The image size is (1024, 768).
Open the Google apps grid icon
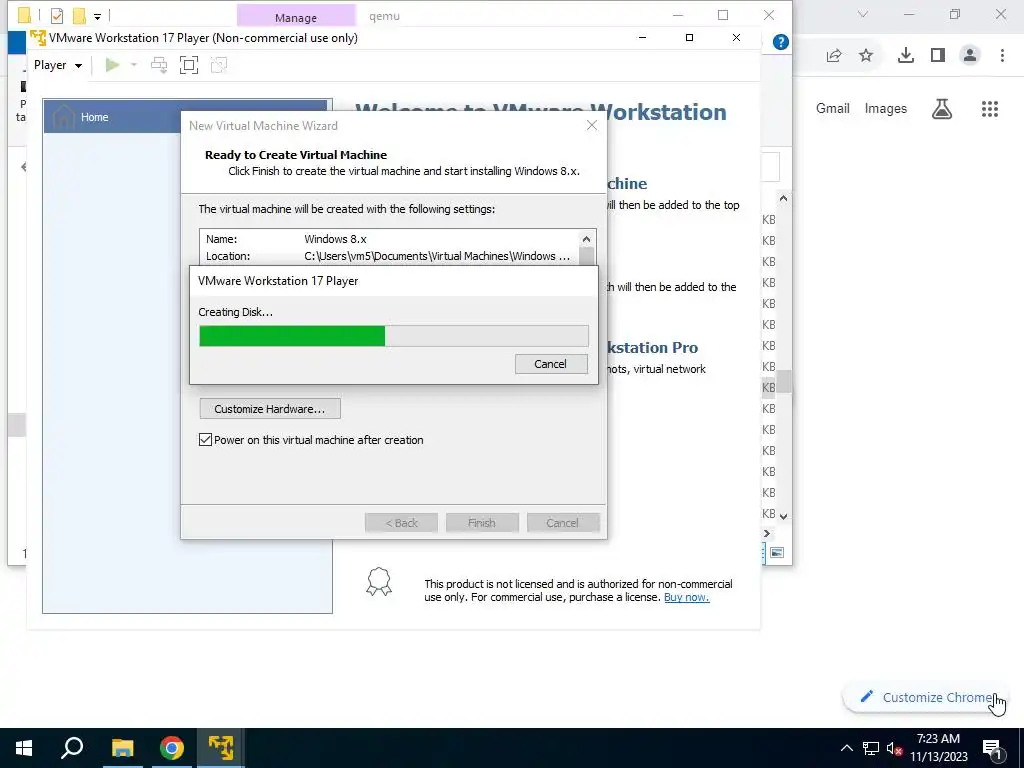coord(990,109)
